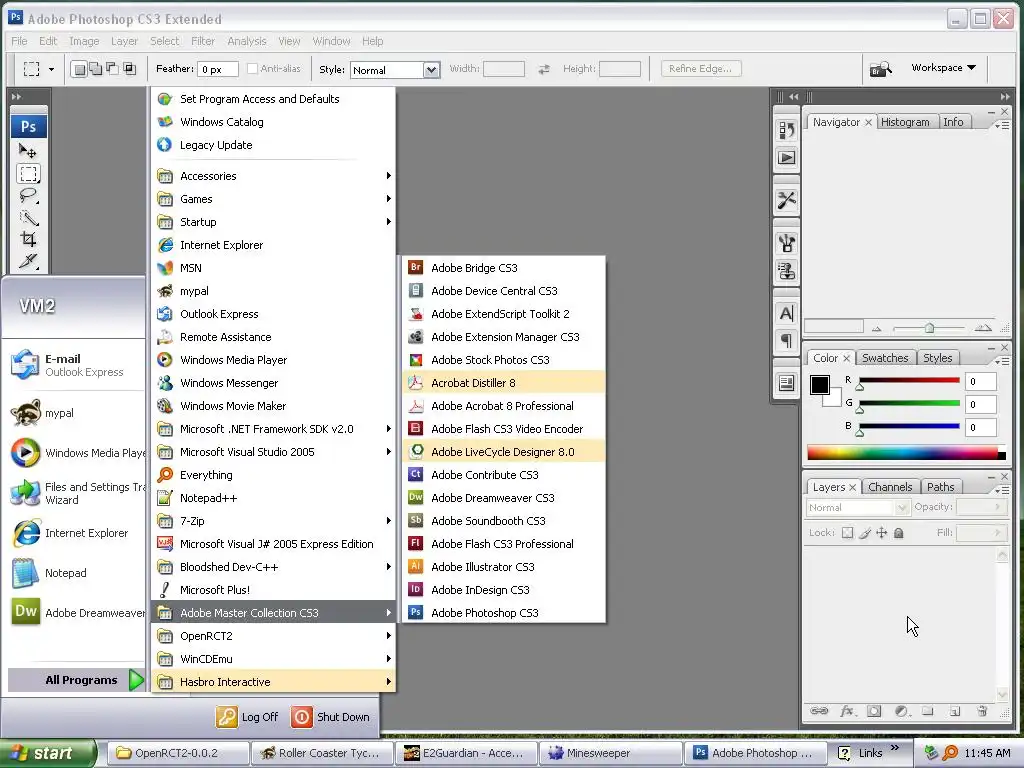Click the foreground color swatch
This screenshot has width=1024, height=768.
click(820, 385)
